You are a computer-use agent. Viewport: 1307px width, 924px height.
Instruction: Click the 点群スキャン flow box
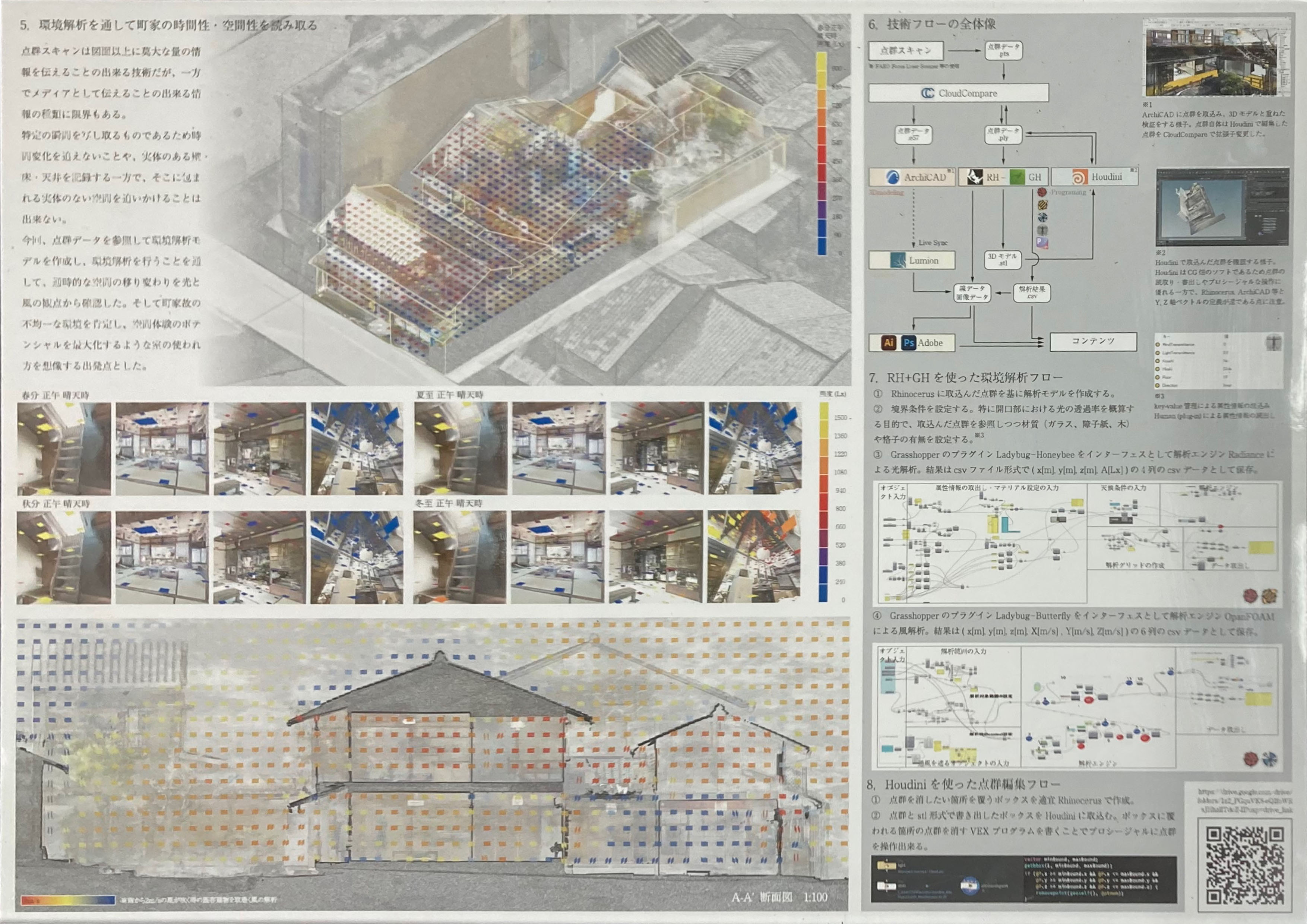905,51
